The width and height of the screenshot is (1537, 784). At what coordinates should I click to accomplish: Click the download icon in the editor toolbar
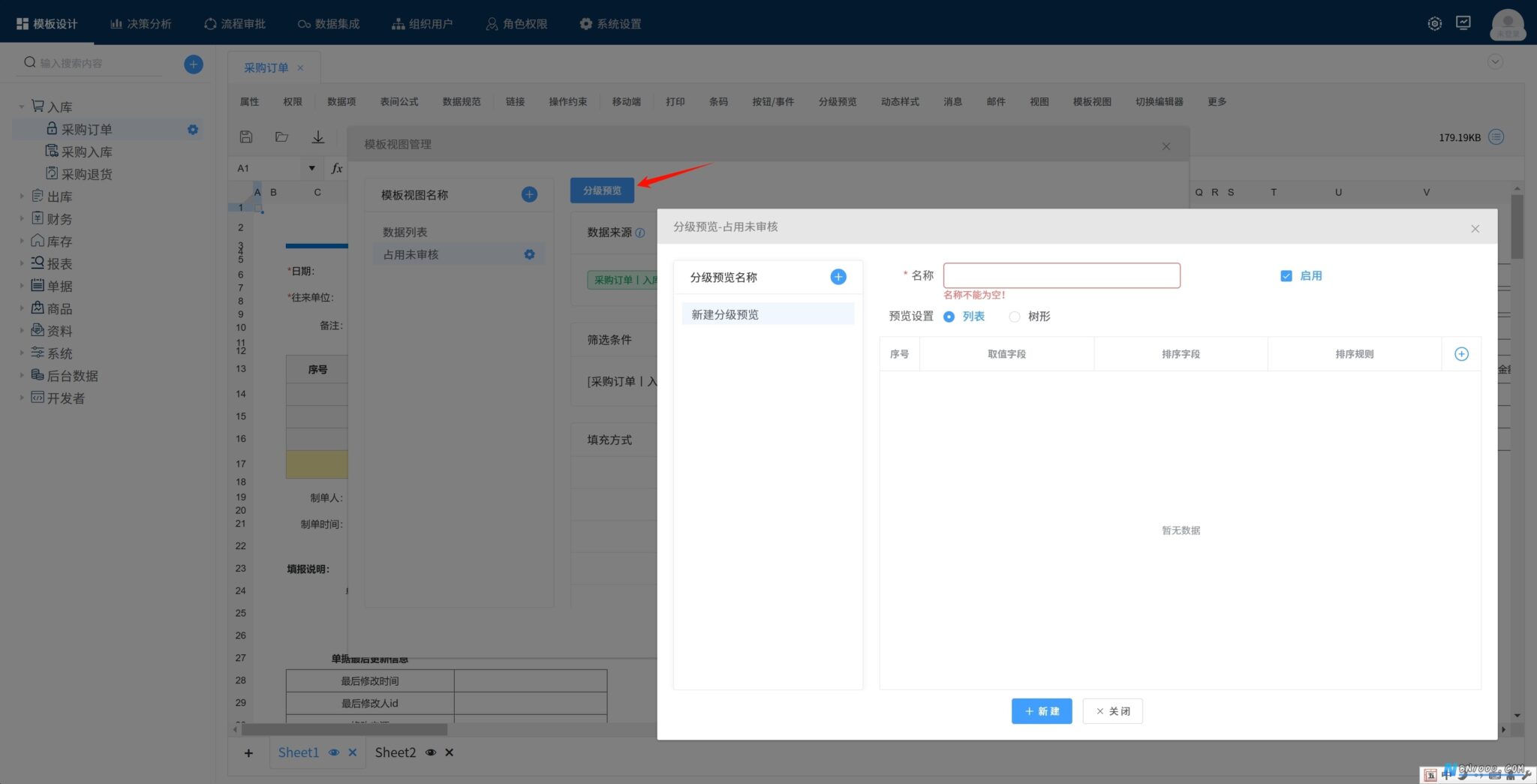(x=318, y=137)
